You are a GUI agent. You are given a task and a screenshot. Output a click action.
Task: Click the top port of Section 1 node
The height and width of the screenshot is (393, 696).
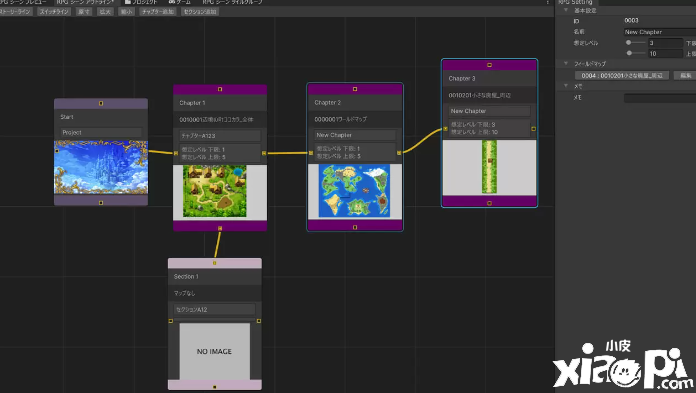(x=214, y=263)
